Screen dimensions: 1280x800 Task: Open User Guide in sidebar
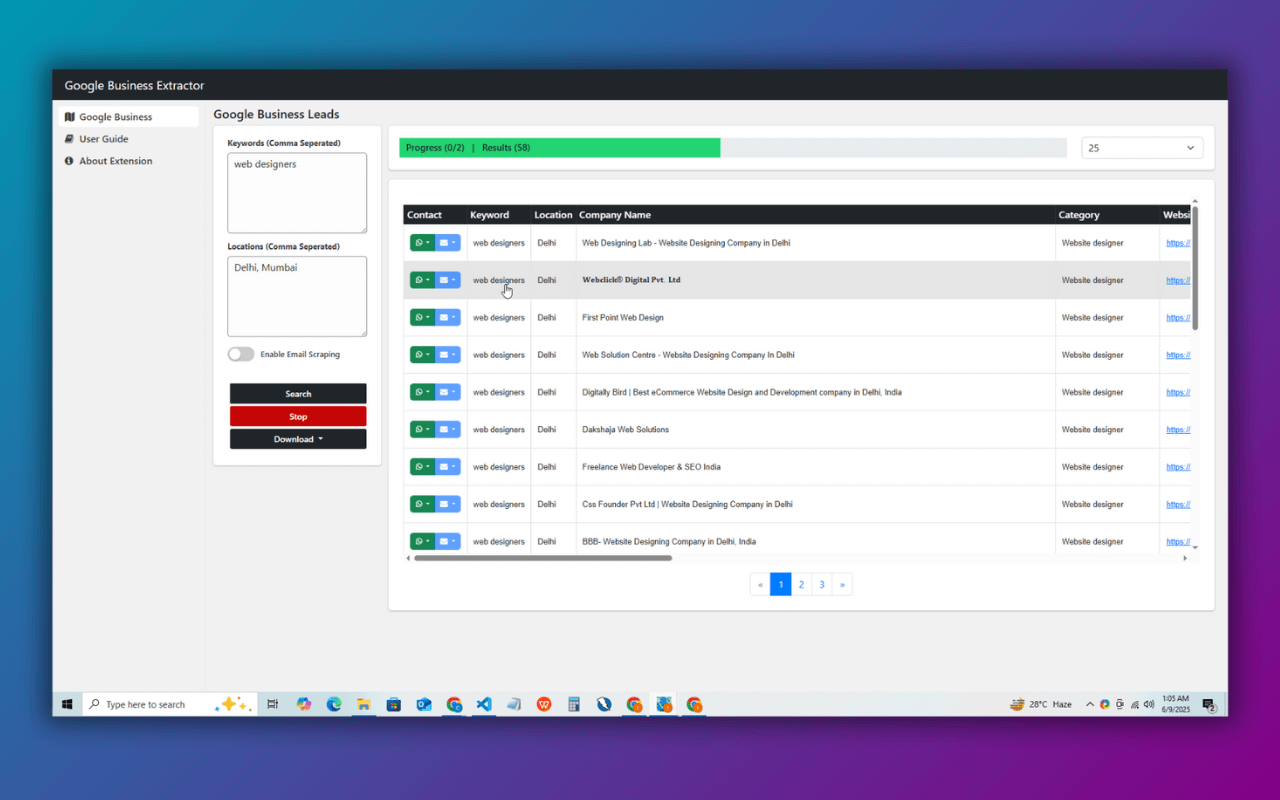tap(104, 139)
